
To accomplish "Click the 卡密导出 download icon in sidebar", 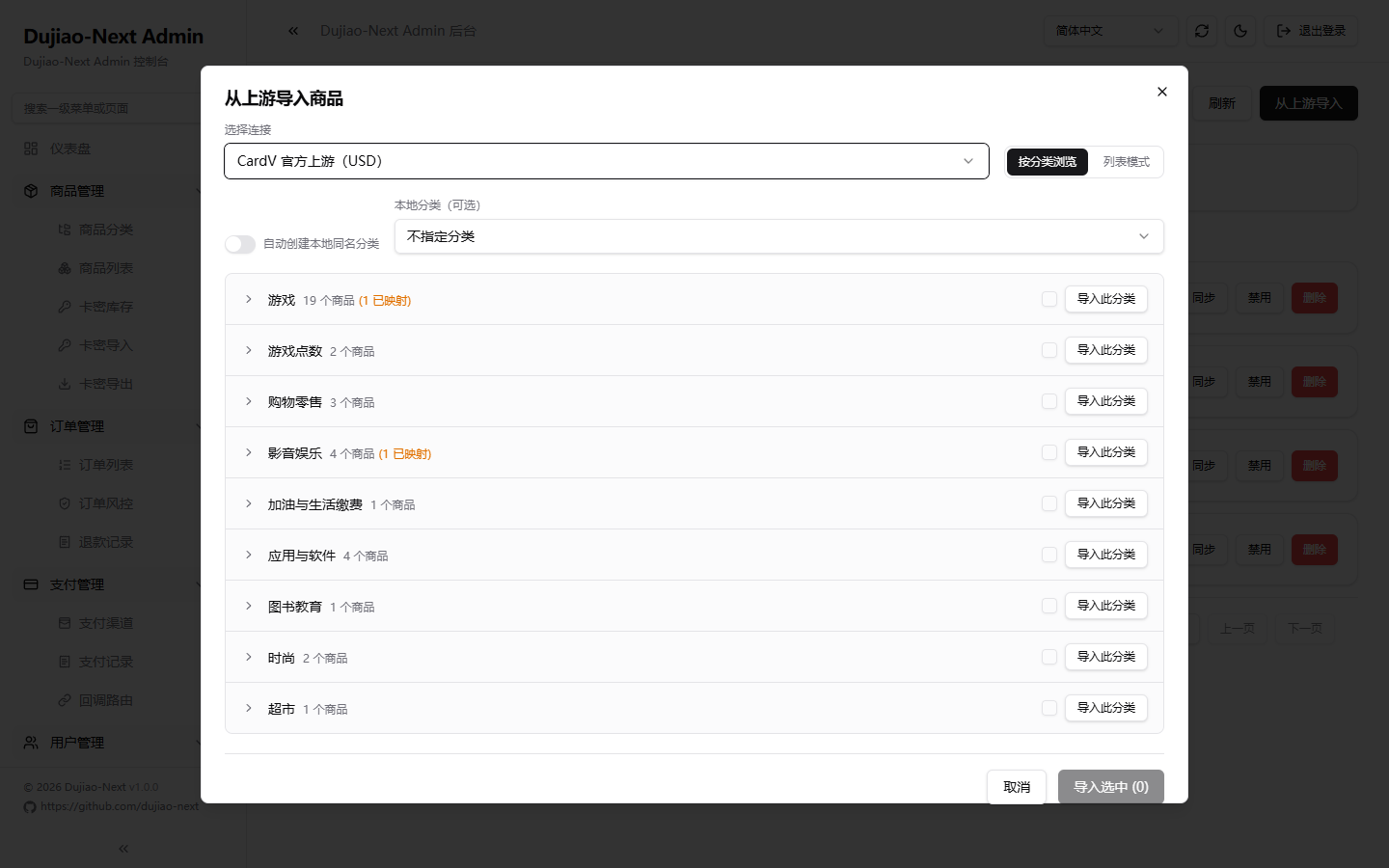I will coord(65,384).
